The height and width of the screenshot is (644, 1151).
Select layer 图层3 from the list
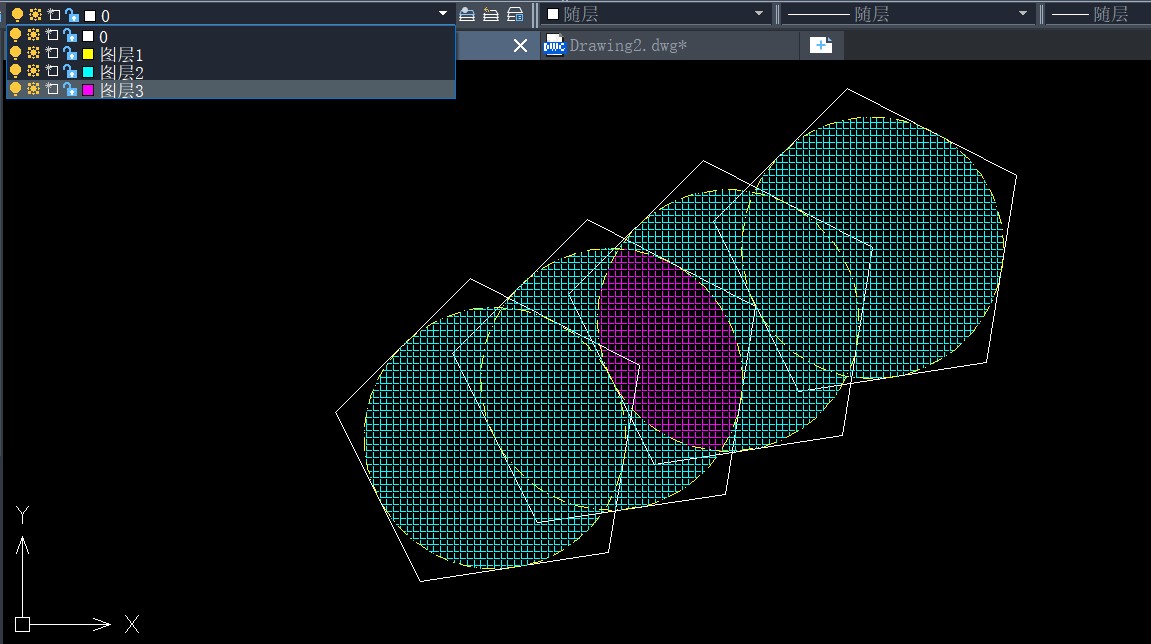(x=231, y=89)
